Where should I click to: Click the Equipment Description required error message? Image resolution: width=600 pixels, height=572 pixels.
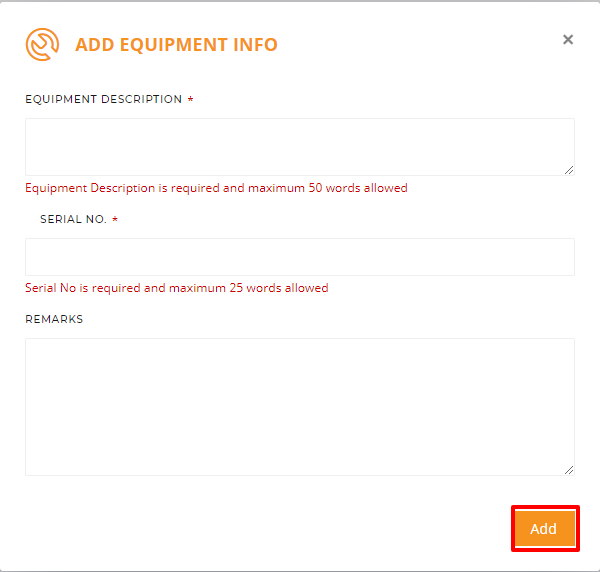coord(216,188)
